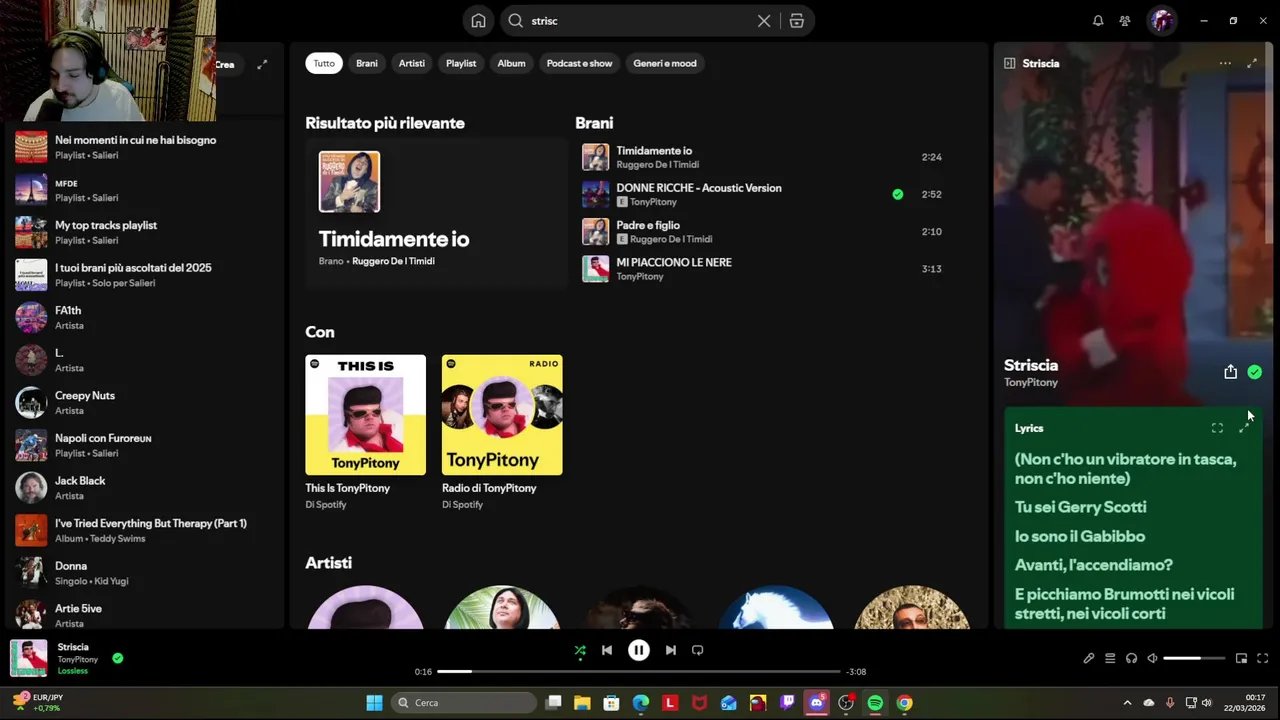Pause the playing song

pyautogui.click(x=639, y=650)
